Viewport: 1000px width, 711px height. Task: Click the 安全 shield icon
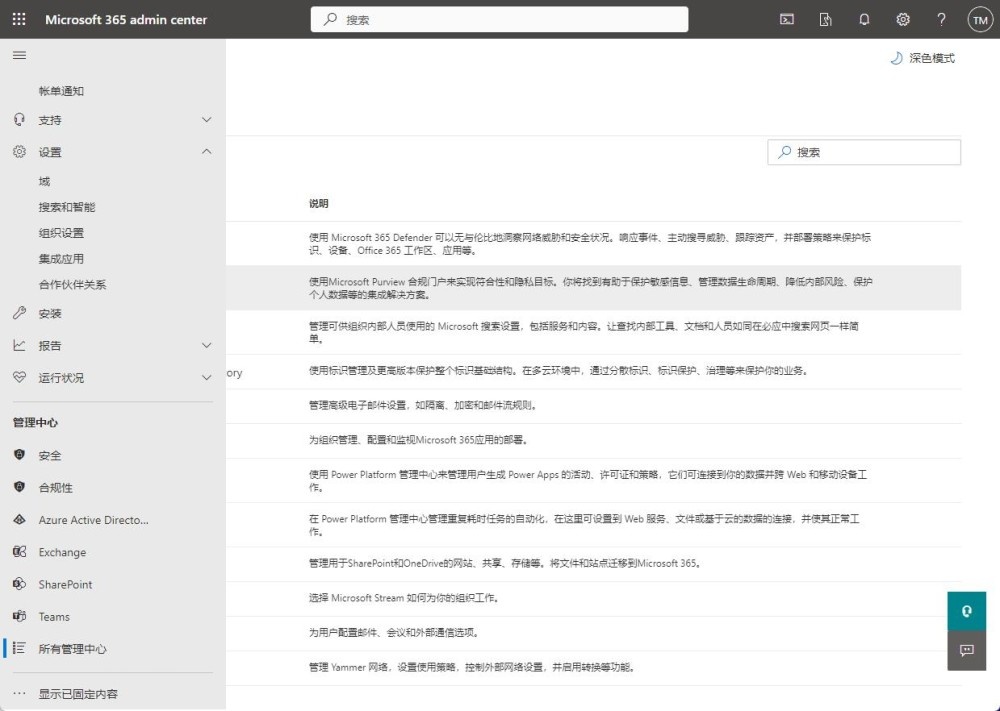(19, 455)
